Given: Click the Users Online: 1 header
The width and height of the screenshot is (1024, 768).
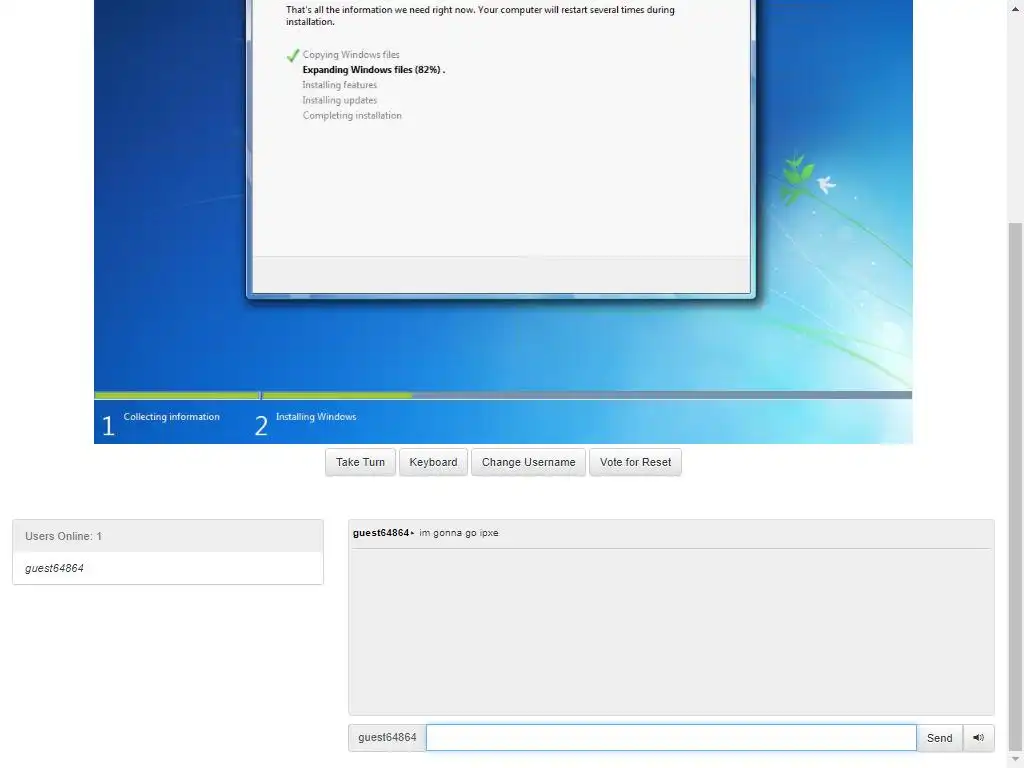Looking at the screenshot, I should (168, 536).
